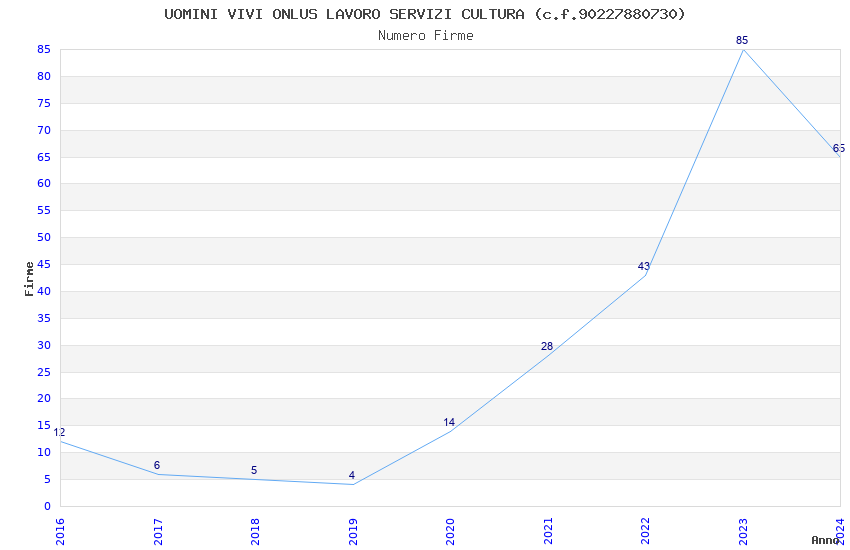Click data label 4 for 2019

tap(352, 475)
